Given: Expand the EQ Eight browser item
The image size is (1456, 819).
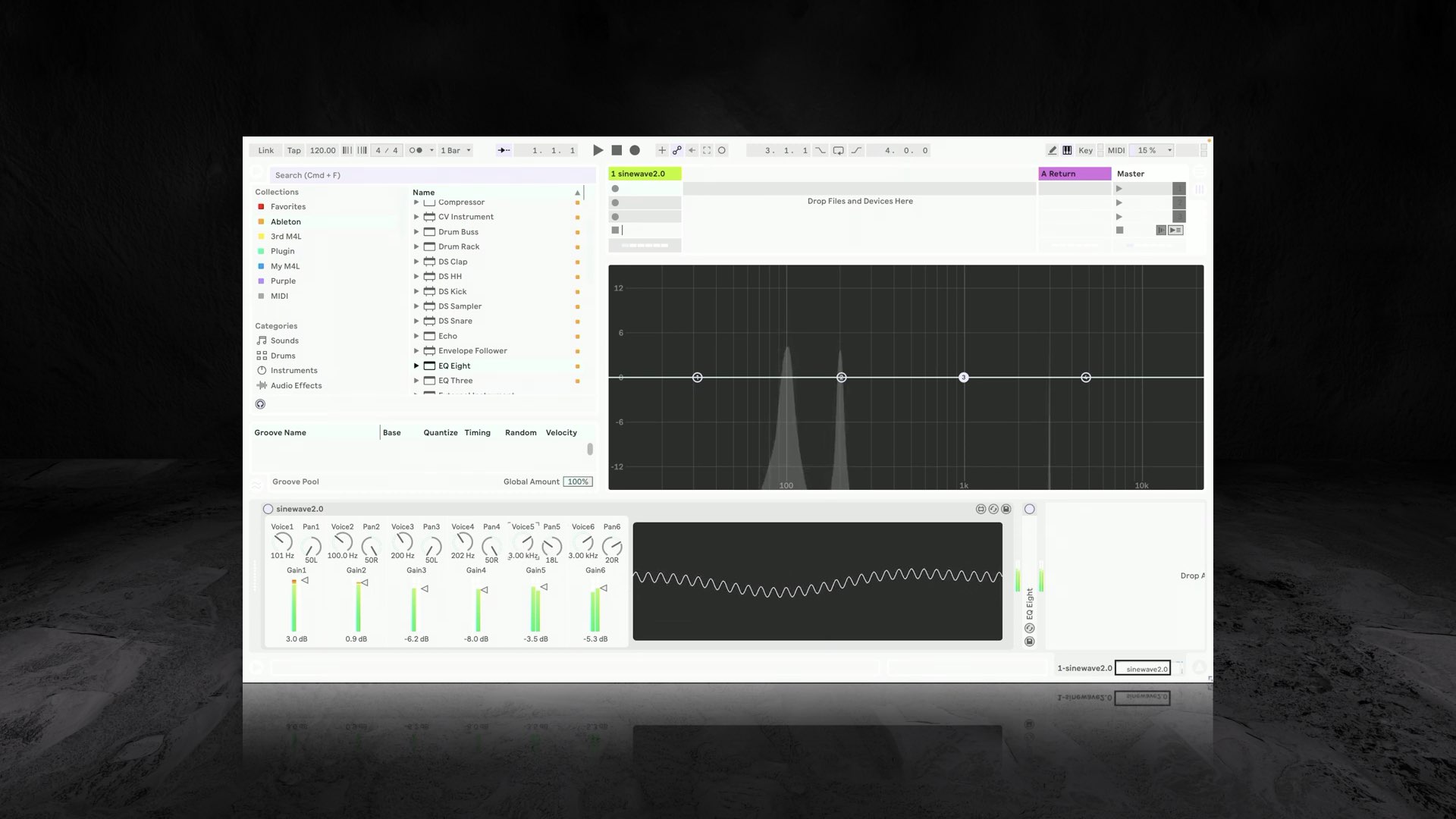Looking at the screenshot, I should pos(416,366).
